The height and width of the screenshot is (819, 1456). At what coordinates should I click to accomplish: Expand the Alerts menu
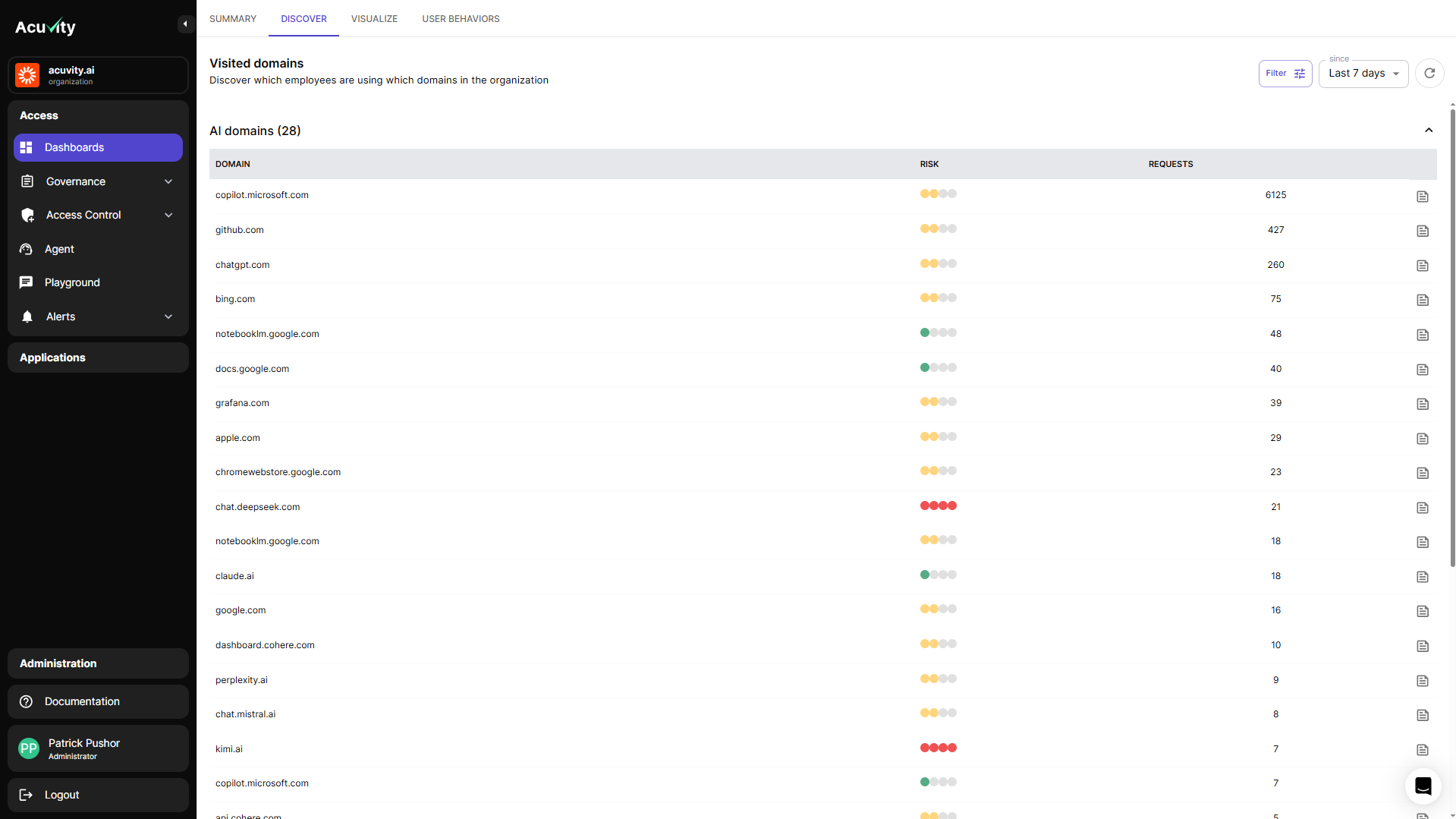(x=98, y=317)
